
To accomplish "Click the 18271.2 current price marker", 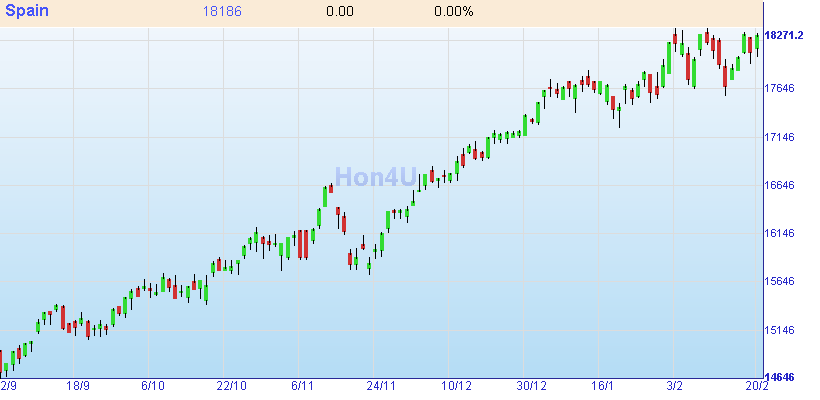I will (x=784, y=35).
